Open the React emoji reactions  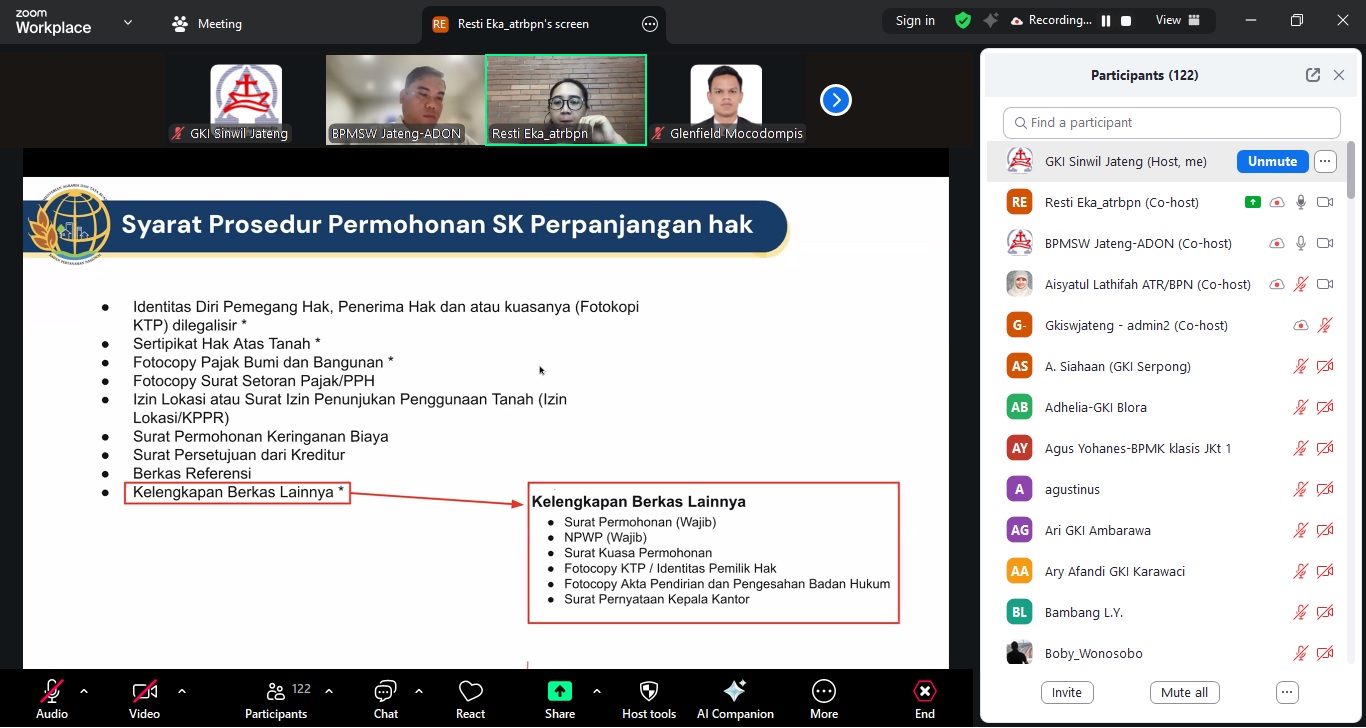(470, 692)
